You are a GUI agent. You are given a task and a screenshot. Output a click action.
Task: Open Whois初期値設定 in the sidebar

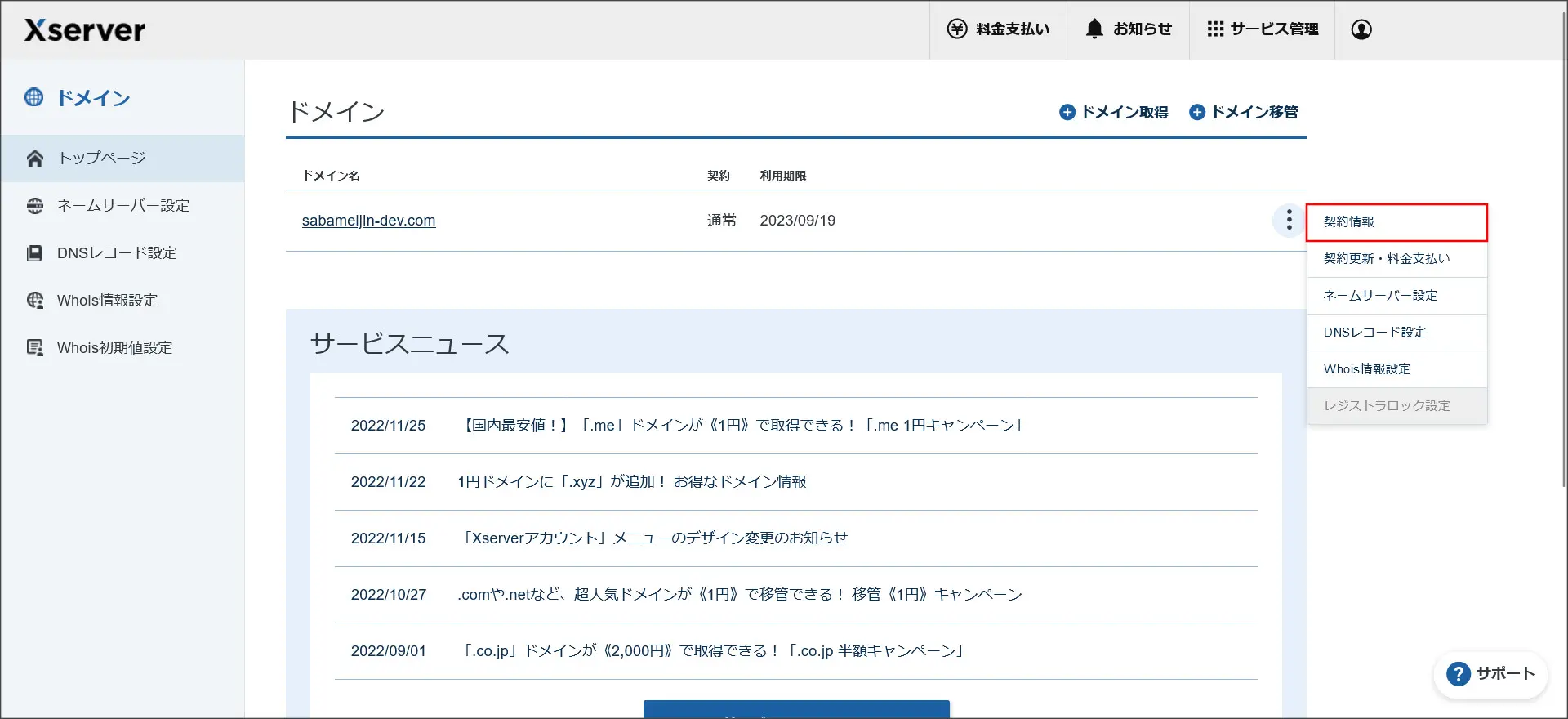122,348
